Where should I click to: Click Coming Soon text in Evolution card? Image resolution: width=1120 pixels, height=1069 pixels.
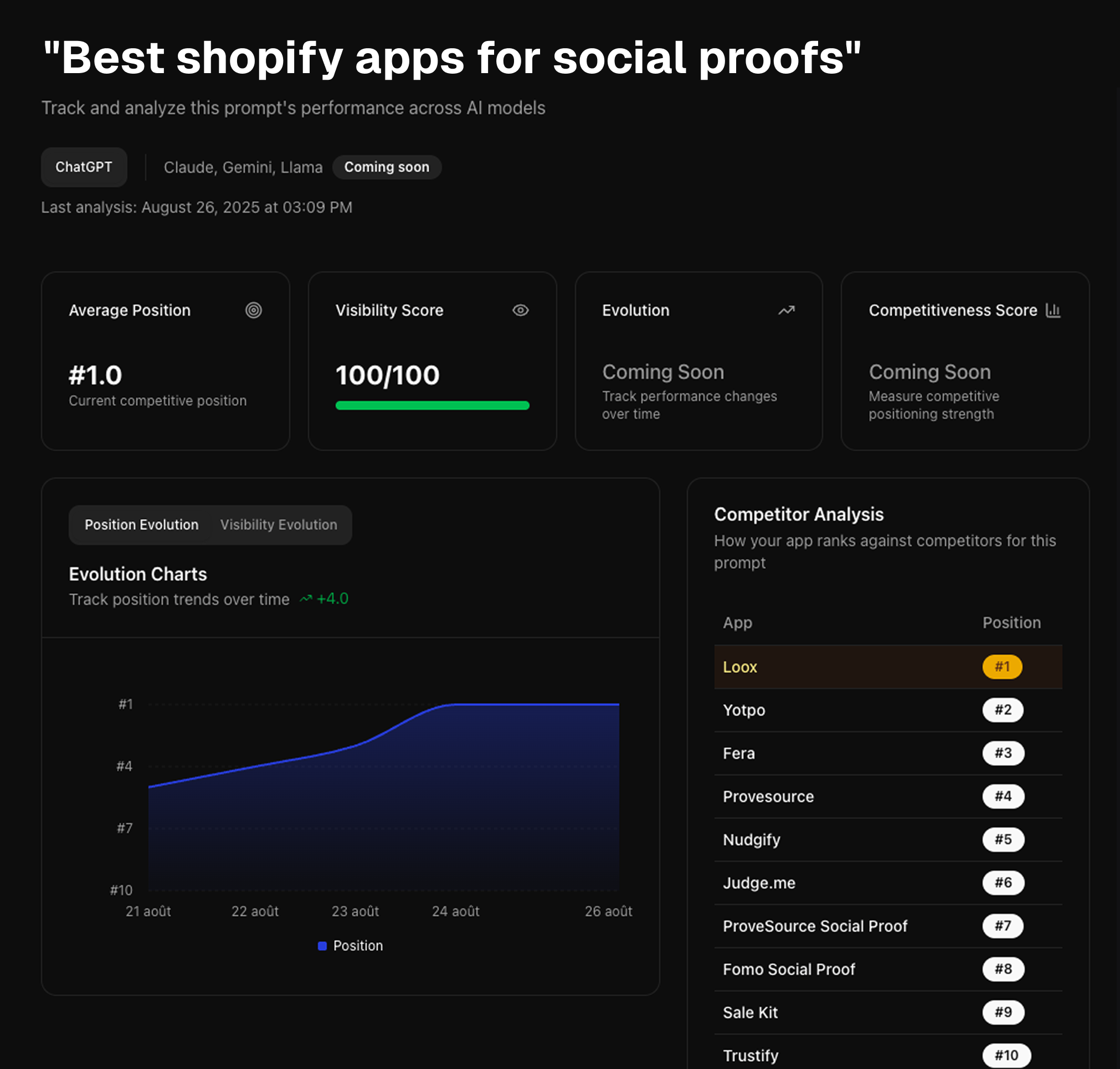tap(663, 372)
